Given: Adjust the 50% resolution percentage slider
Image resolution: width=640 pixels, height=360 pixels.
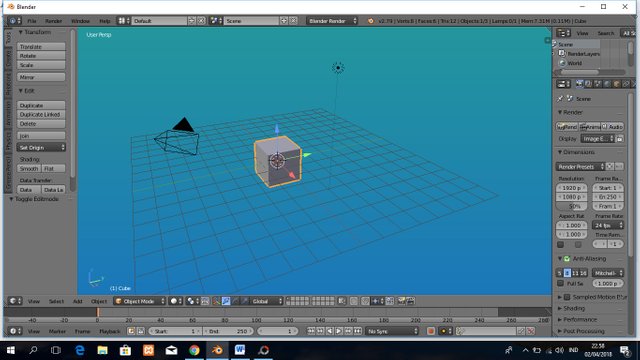Looking at the screenshot, I should coord(572,206).
